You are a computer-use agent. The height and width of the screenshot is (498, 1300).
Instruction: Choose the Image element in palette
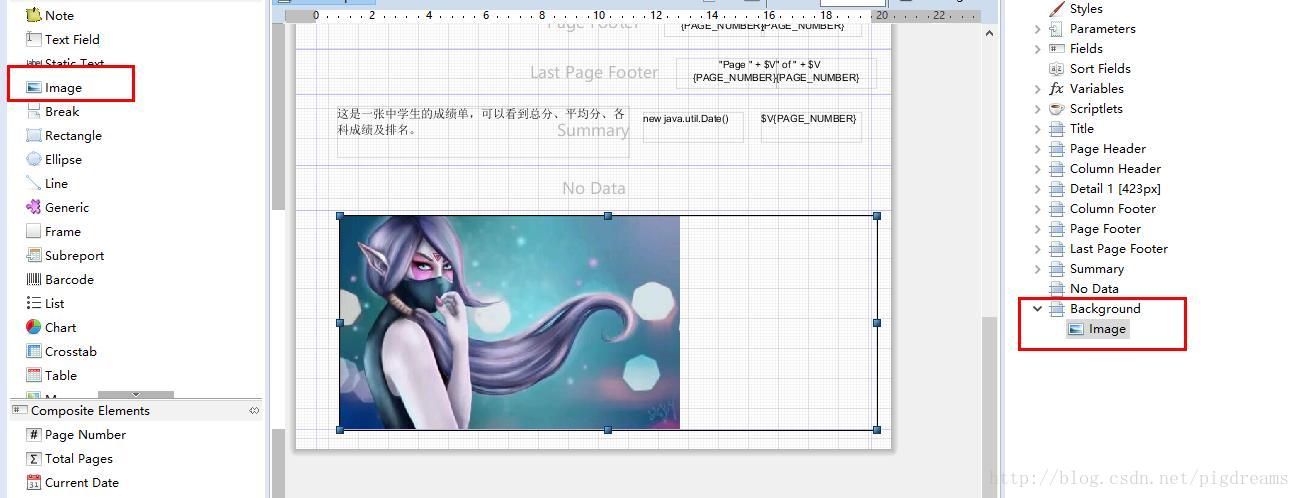54,87
